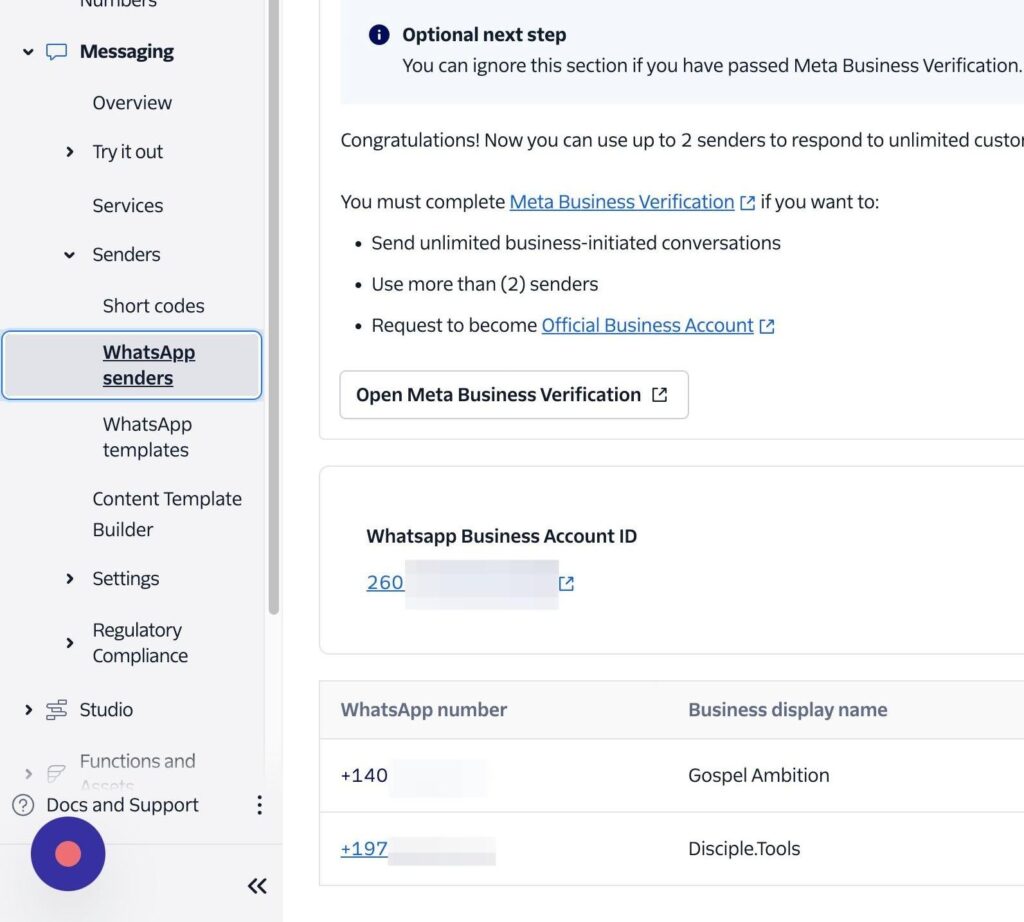Select Short codes menu item
The height and width of the screenshot is (922, 1024).
153,306
